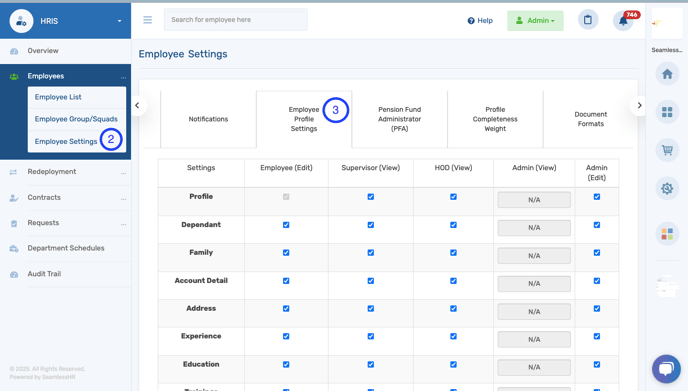Select the Employee Profile Settings tab
Screen dimensions: 688x391
coord(304,119)
